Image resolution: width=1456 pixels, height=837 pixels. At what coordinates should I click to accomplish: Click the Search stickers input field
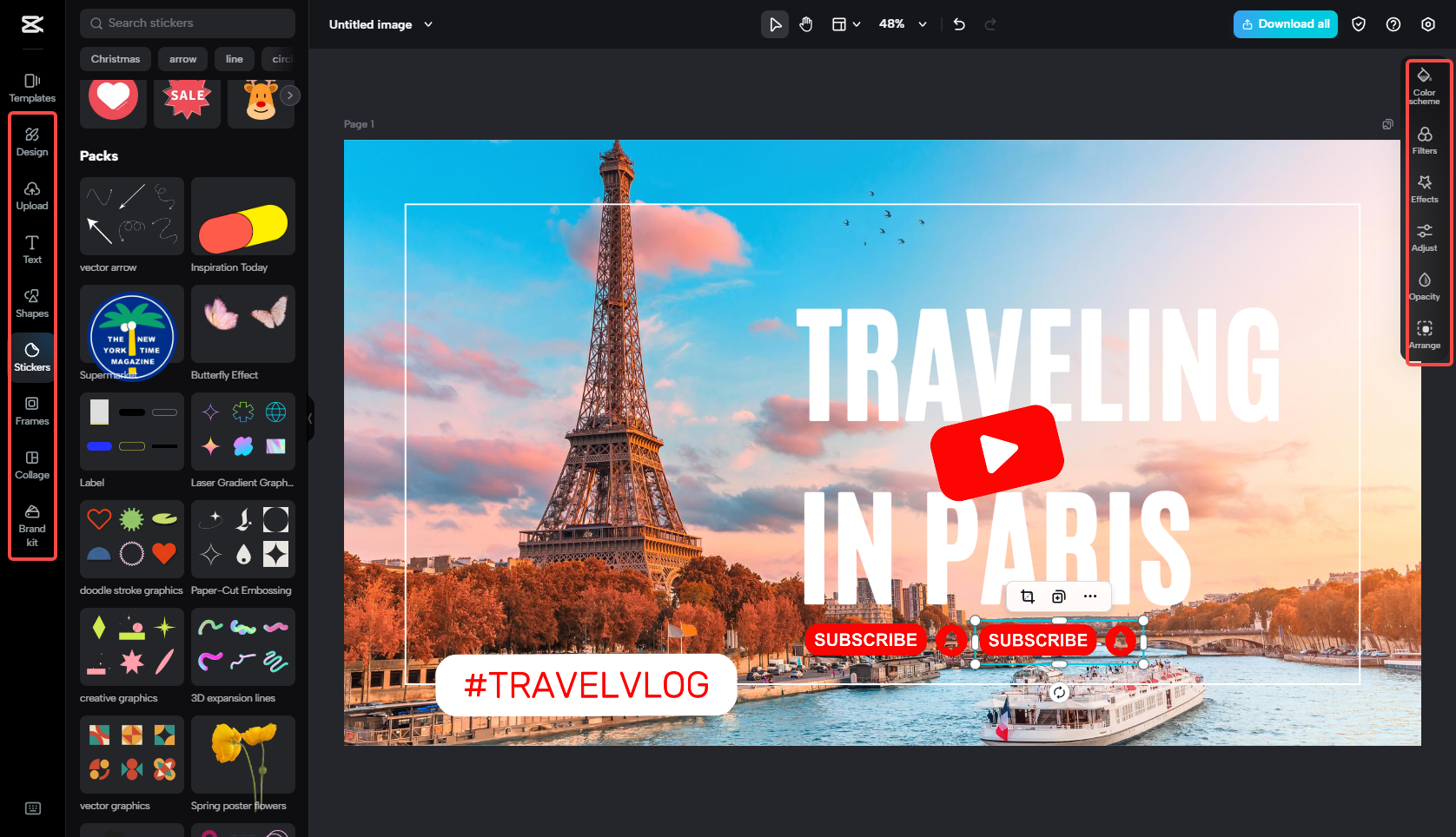pyautogui.click(x=187, y=23)
